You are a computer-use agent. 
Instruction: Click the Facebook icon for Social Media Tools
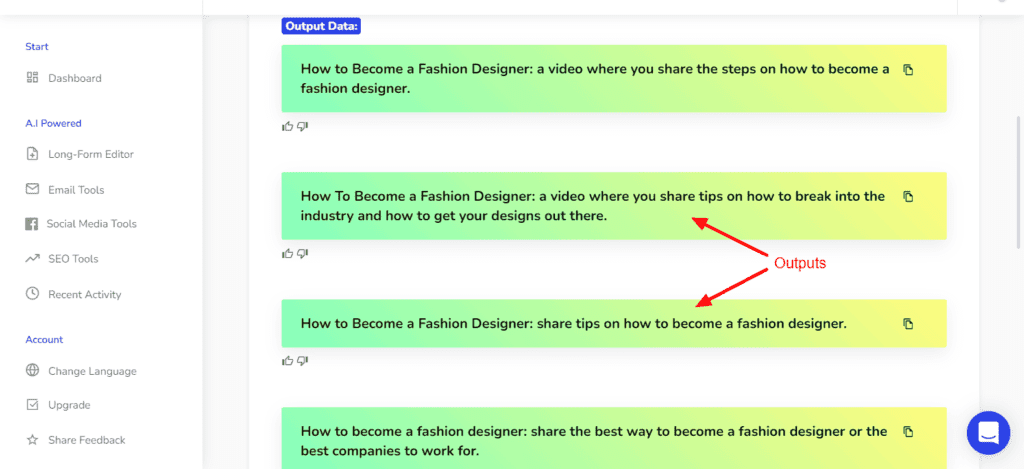[32, 224]
